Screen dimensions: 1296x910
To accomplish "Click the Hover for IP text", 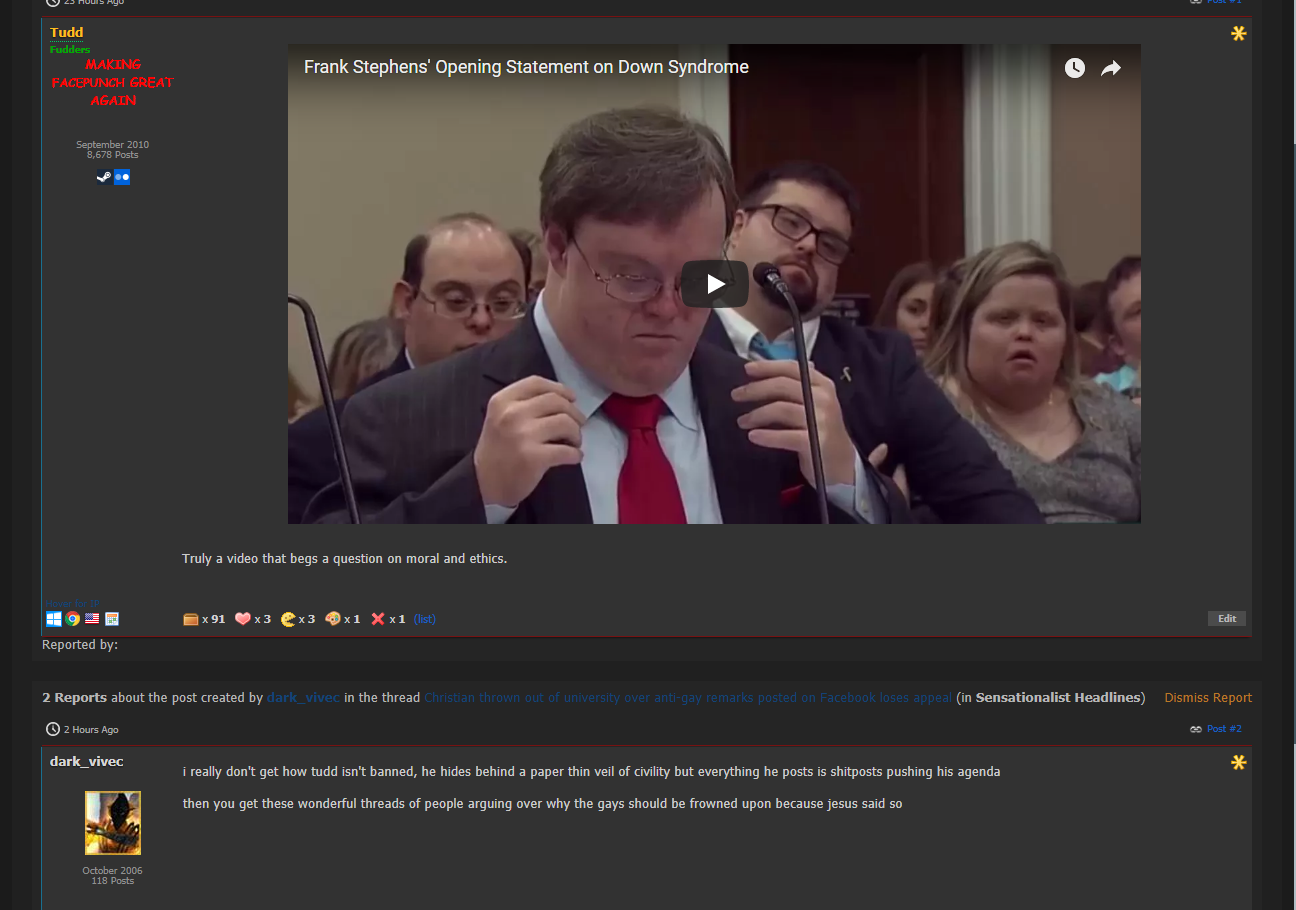I will point(73,603).
